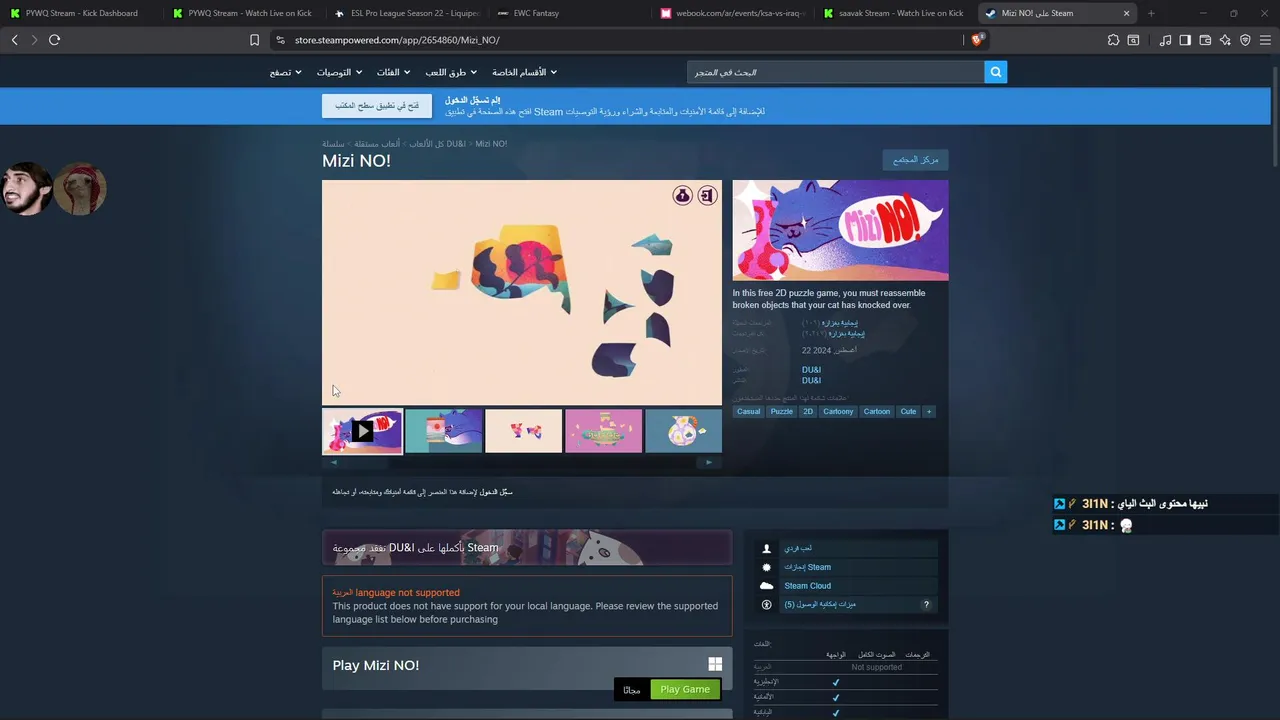Open a new browser tab with plus
The width and height of the screenshot is (1280, 720).
point(1151,13)
